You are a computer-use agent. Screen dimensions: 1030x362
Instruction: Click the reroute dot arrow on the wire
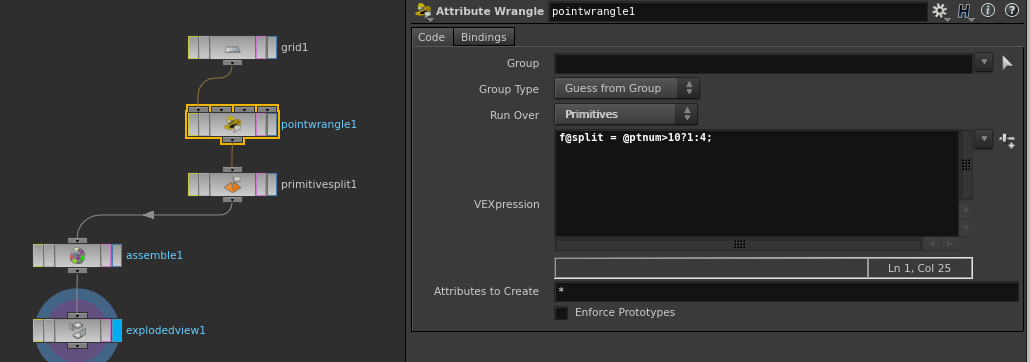tap(149, 215)
